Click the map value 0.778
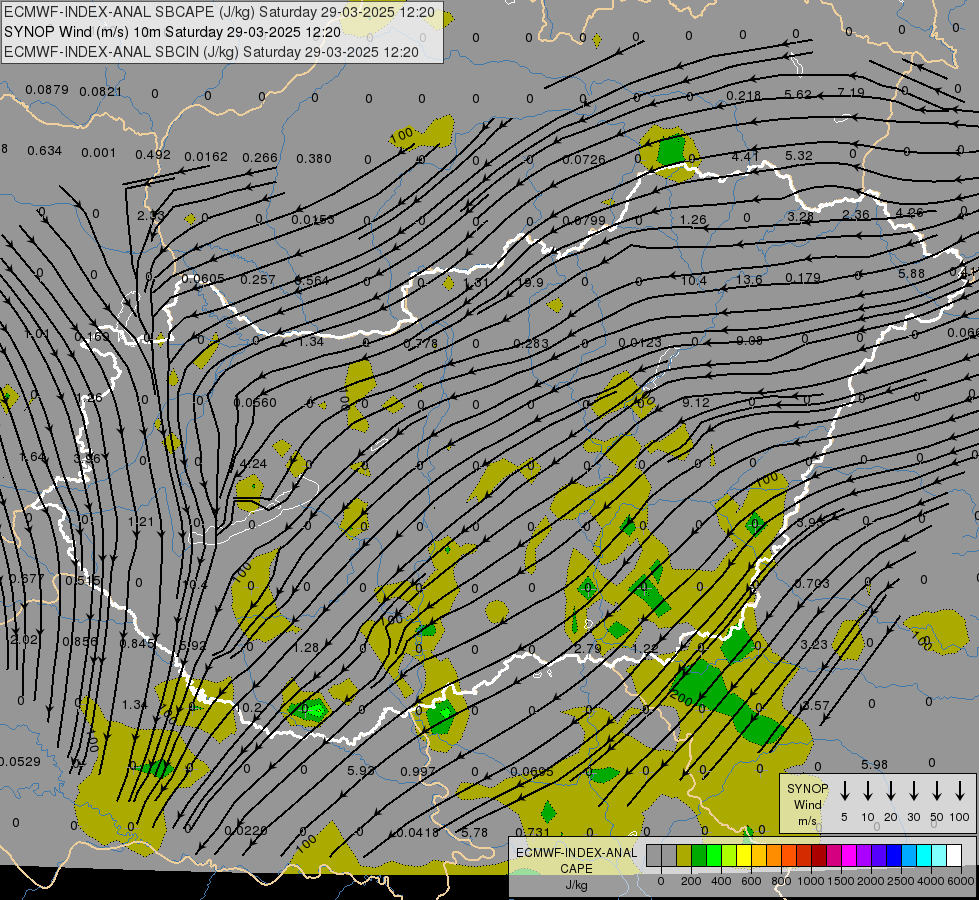 point(420,344)
